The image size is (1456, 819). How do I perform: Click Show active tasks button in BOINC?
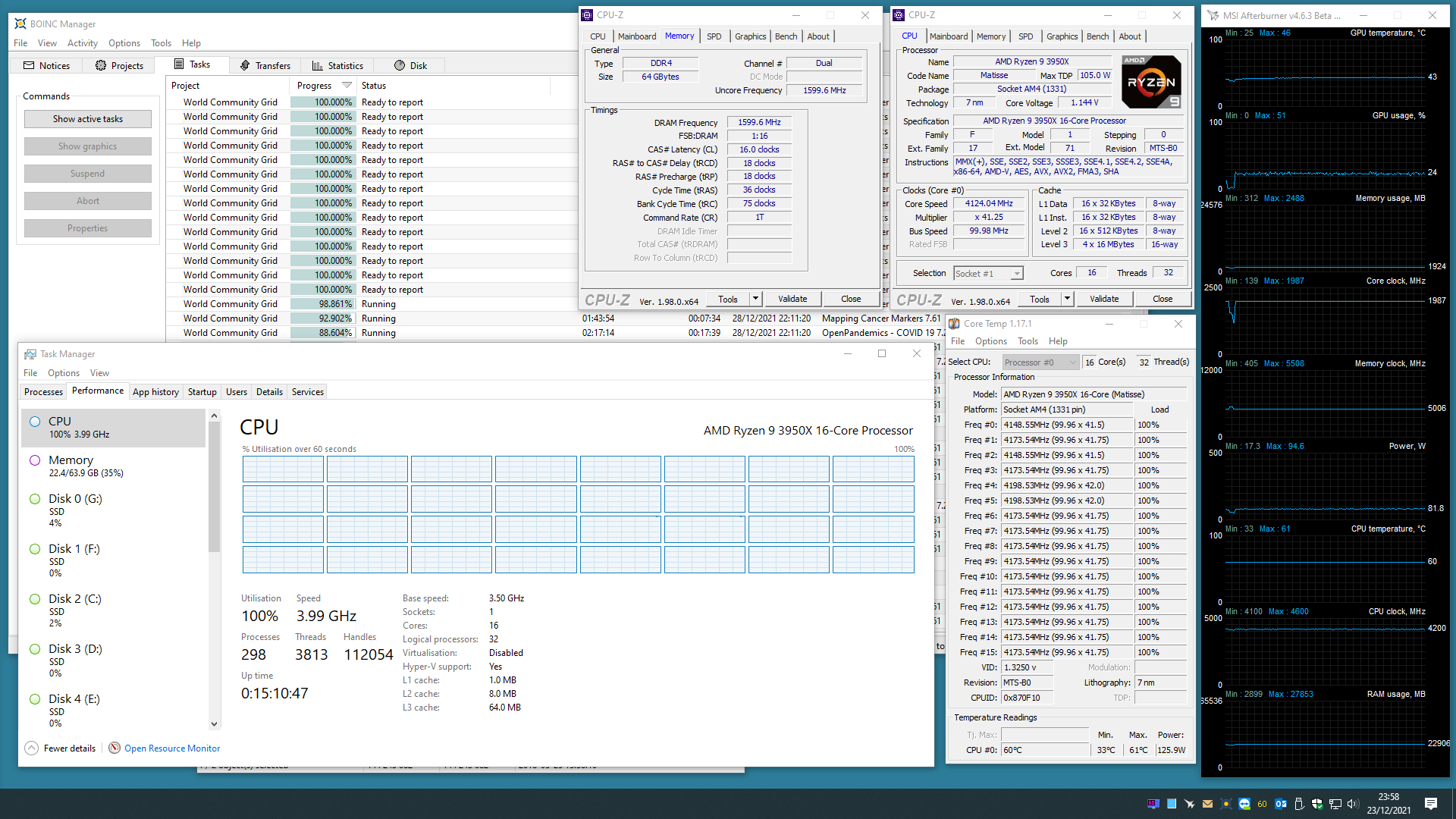click(x=88, y=119)
